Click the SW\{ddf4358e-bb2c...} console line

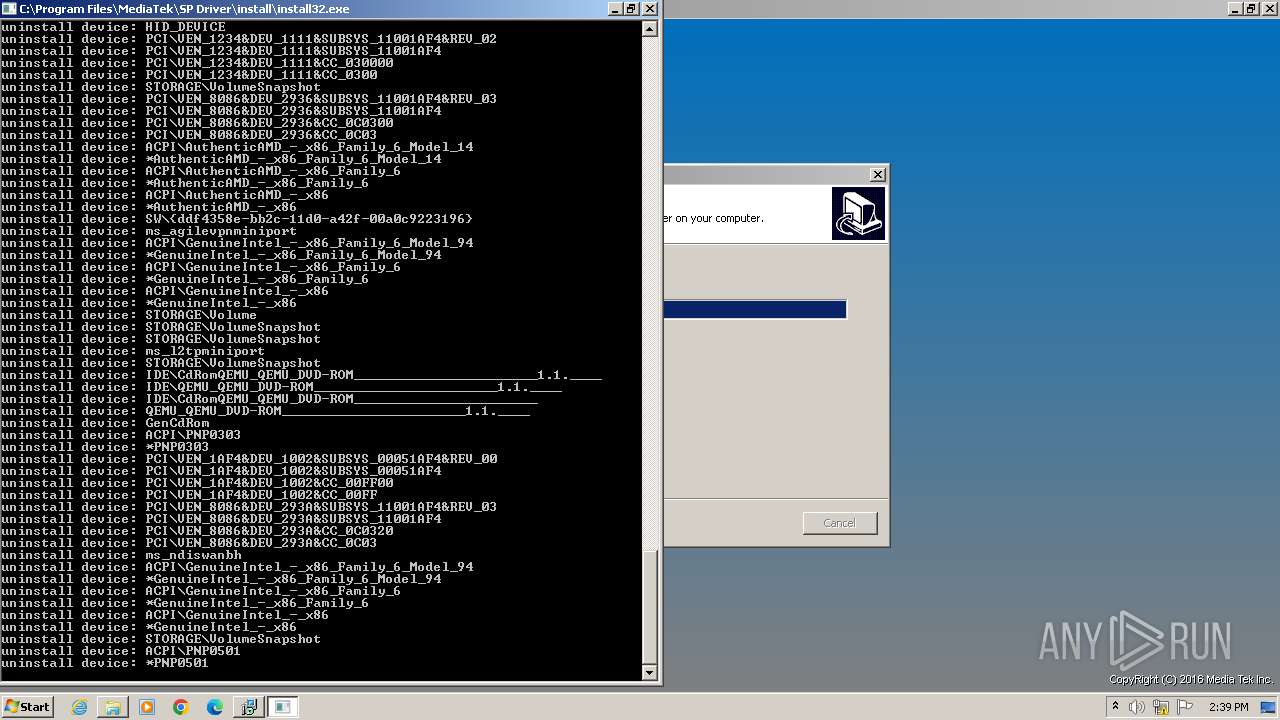[x=237, y=219]
